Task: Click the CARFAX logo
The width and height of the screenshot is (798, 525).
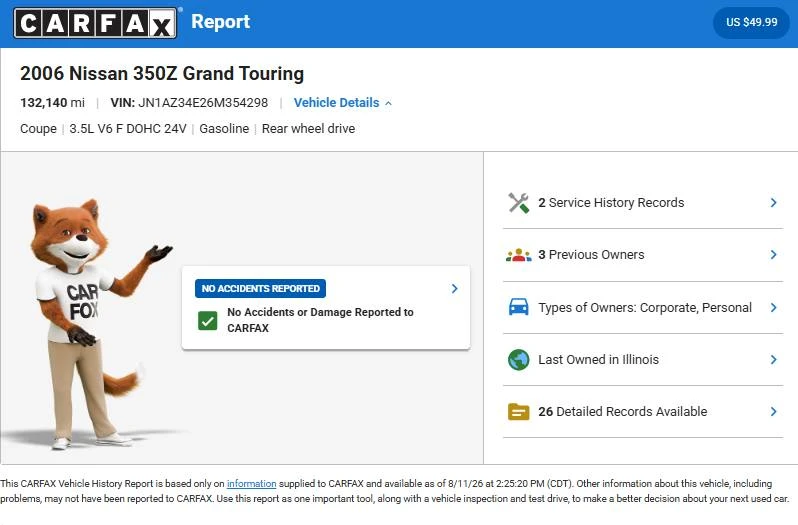Action: point(96,23)
